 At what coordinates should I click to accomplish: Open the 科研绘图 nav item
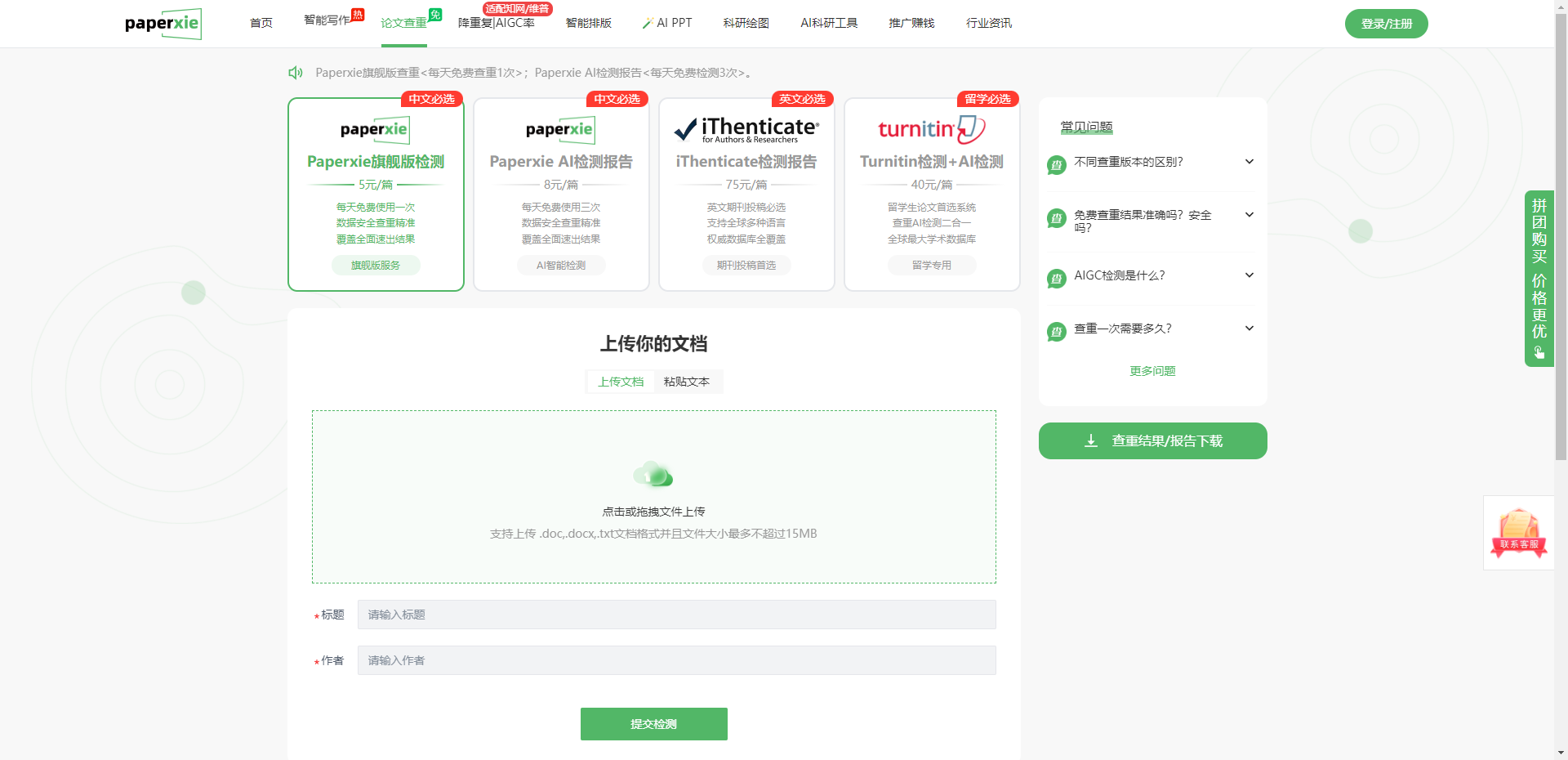pos(746,23)
